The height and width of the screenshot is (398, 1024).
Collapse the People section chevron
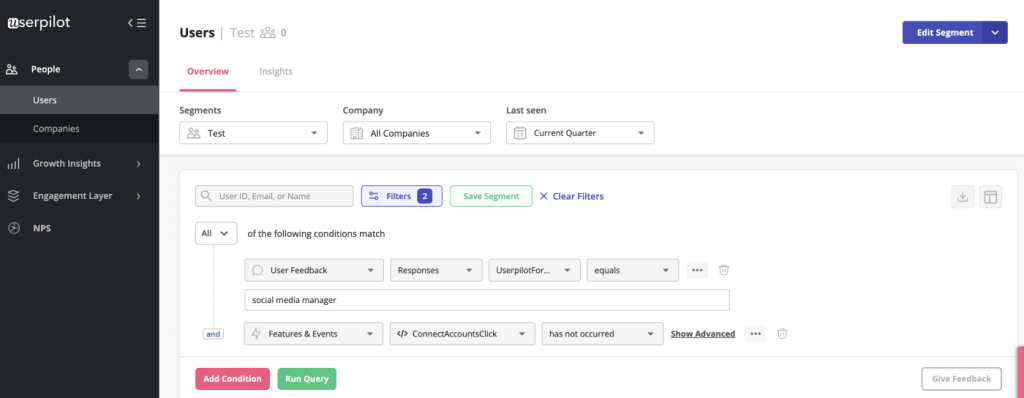pyautogui.click(x=138, y=69)
